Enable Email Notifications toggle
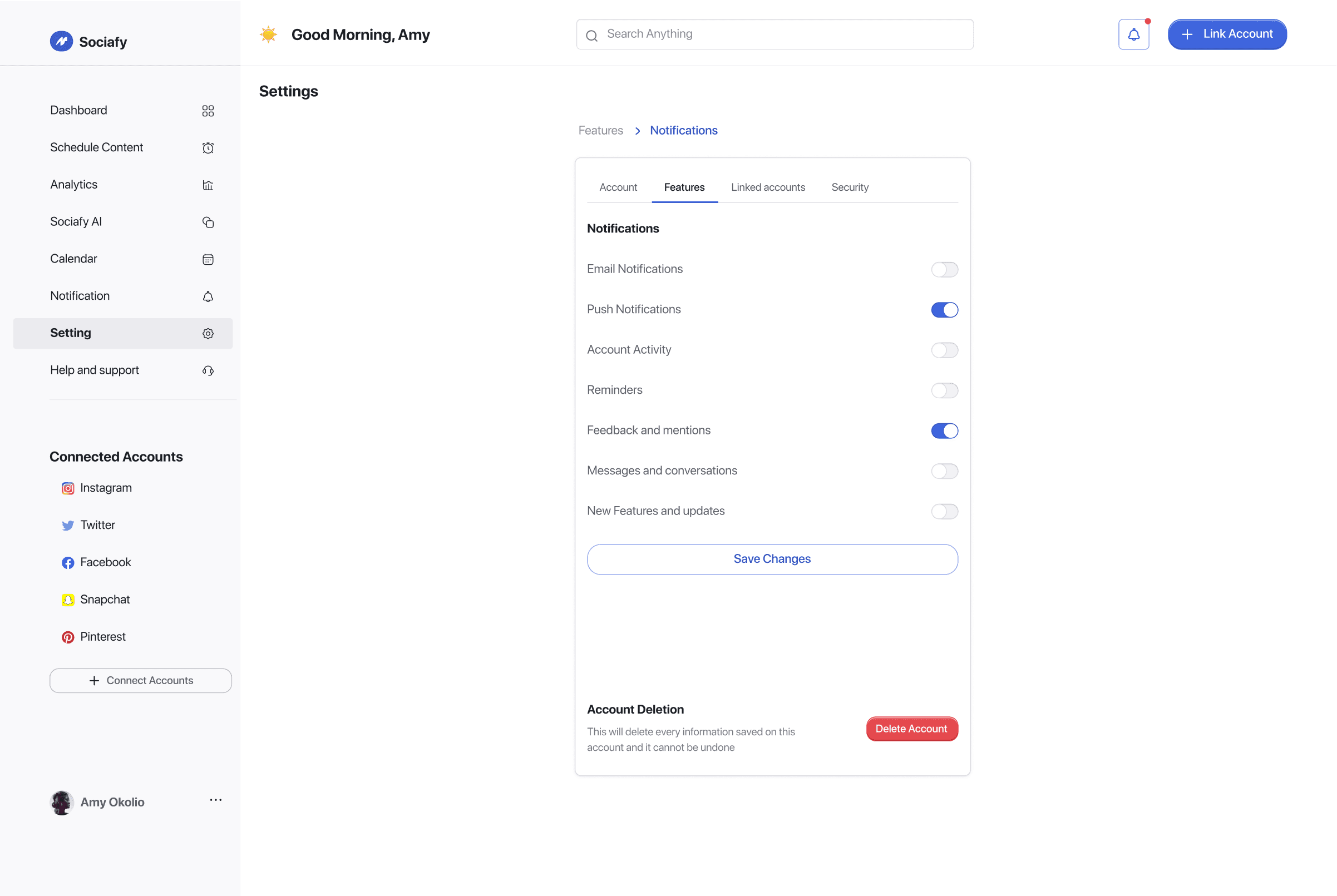This screenshot has width=1337, height=896. 944,270
